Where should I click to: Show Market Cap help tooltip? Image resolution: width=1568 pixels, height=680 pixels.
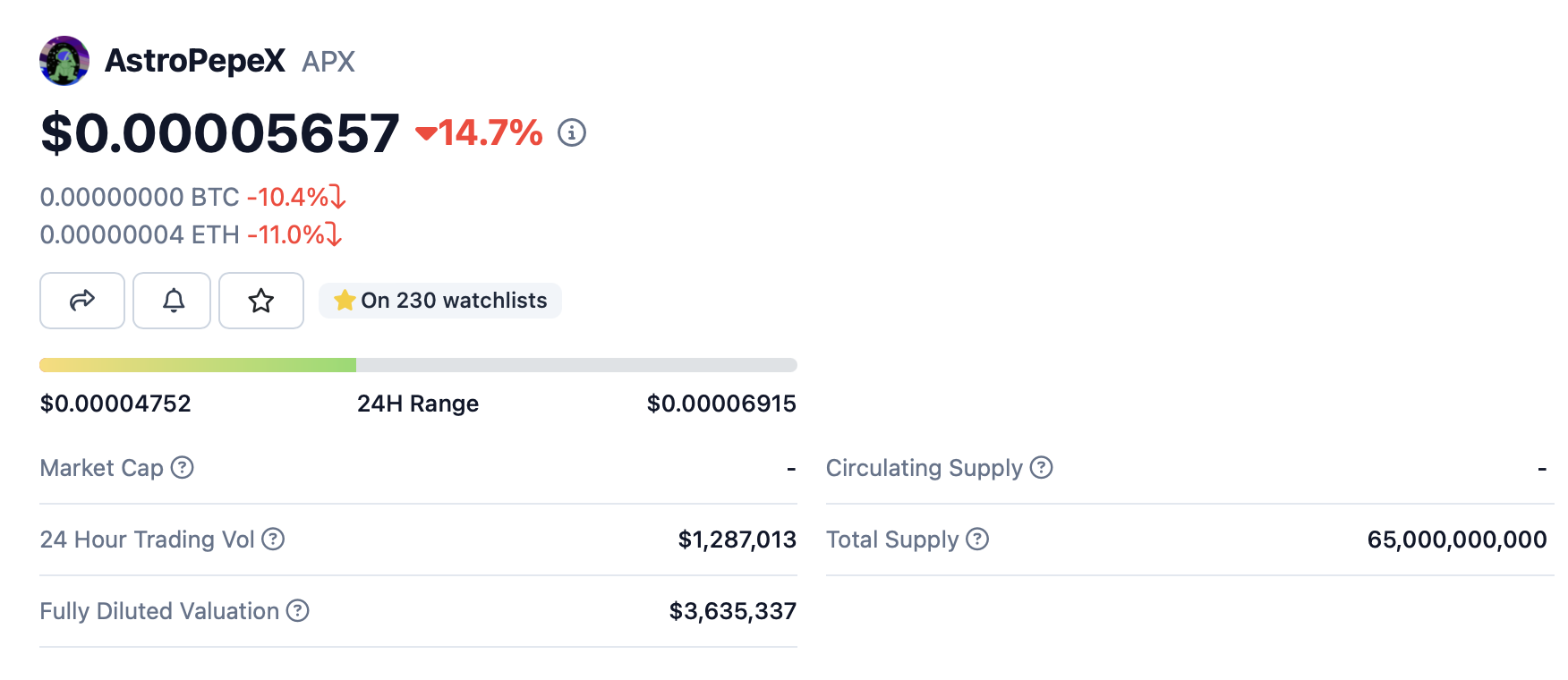183,468
